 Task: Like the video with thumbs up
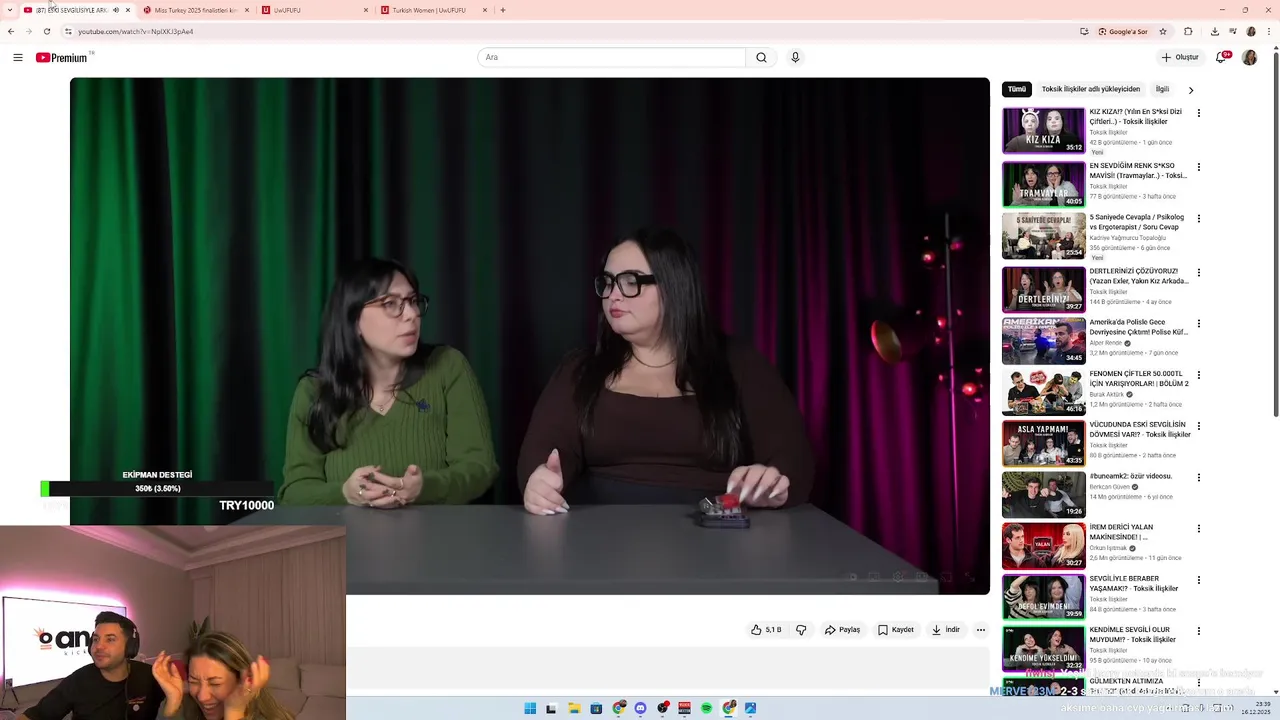[x=766, y=630]
